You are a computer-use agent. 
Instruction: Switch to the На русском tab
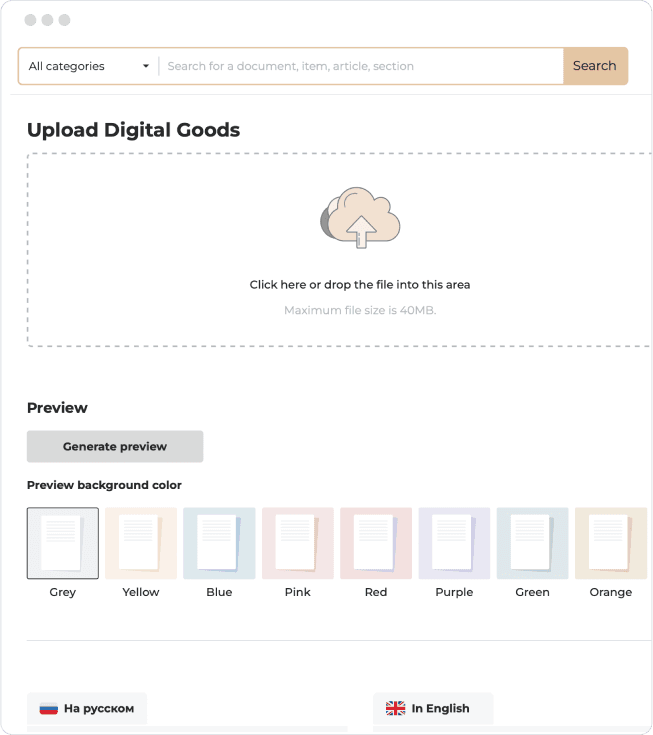point(87,709)
